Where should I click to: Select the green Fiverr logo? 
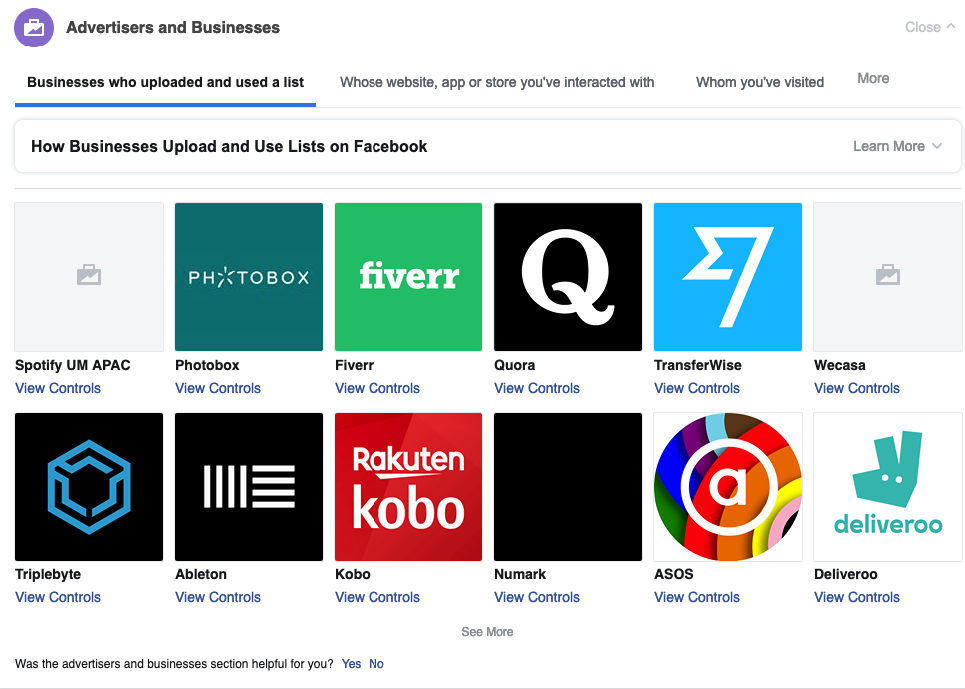click(408, 277)
